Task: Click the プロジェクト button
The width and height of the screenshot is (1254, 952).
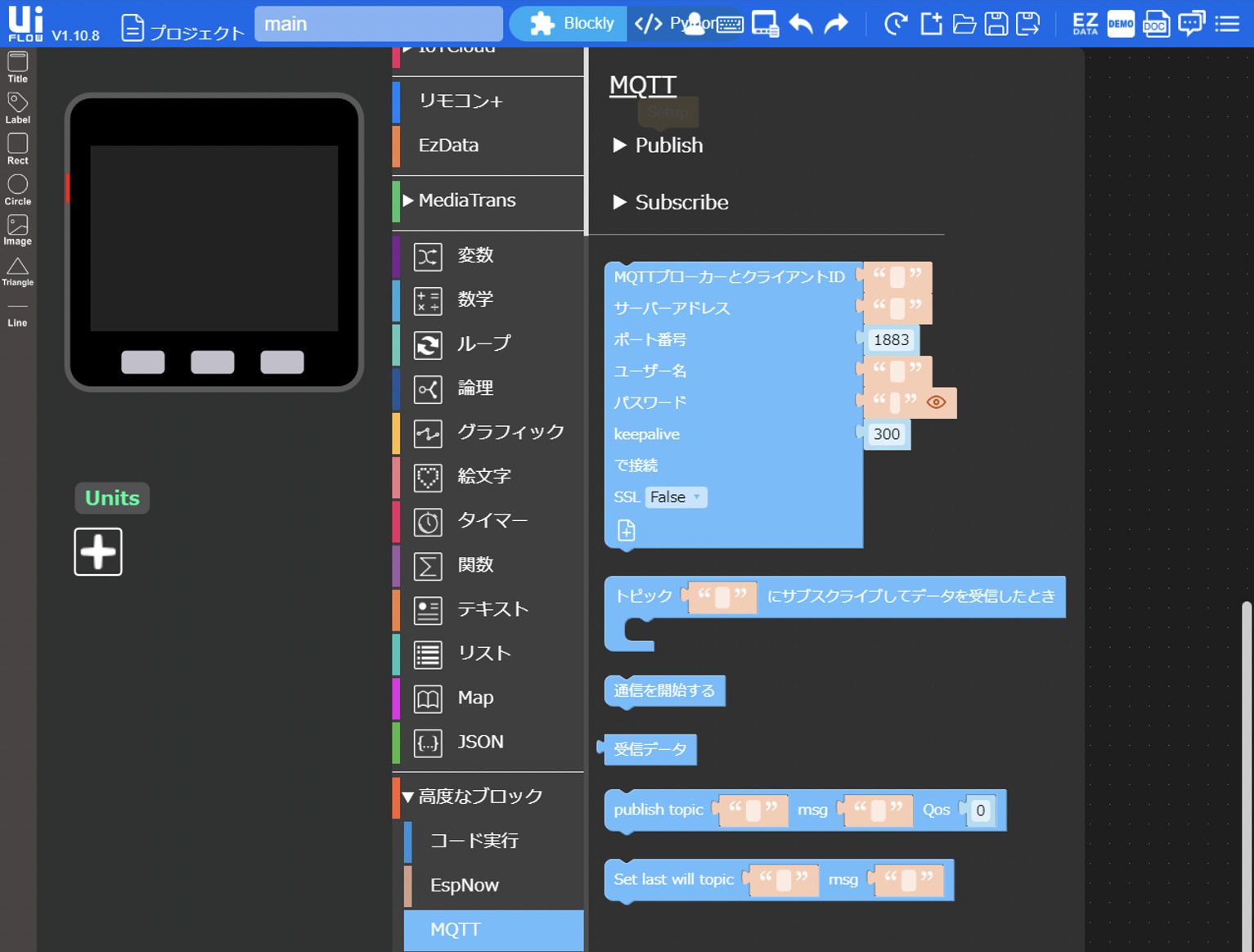Action: pos(183,29)
